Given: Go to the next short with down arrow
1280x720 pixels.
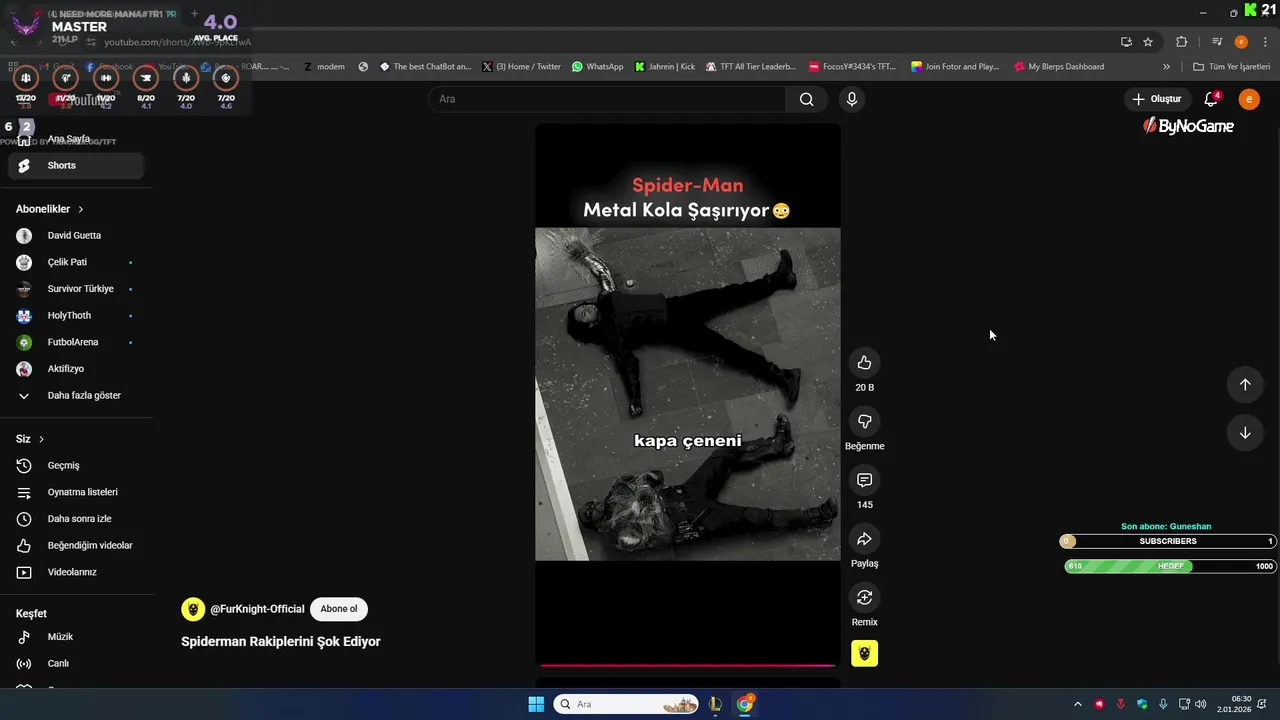Looking at the screenshot, I should [1245, 433].
